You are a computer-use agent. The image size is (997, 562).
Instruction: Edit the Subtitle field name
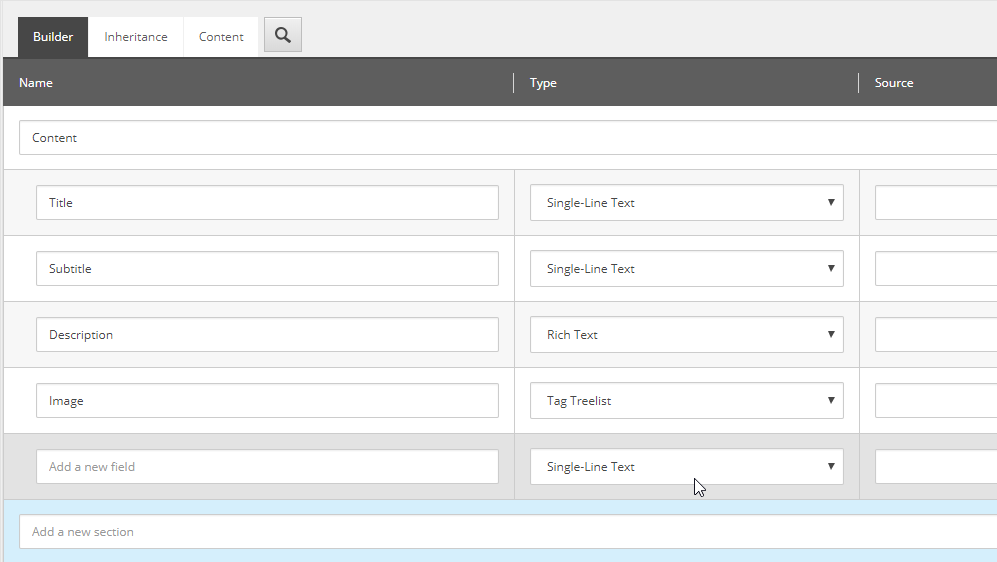[x=267, y=269]
